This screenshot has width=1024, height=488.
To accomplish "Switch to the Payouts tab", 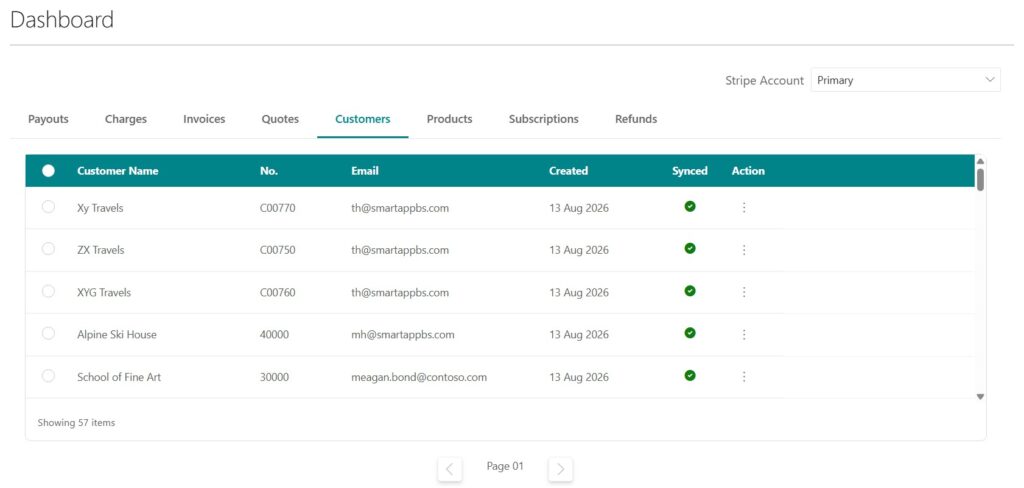I will [x=48, y=119].
